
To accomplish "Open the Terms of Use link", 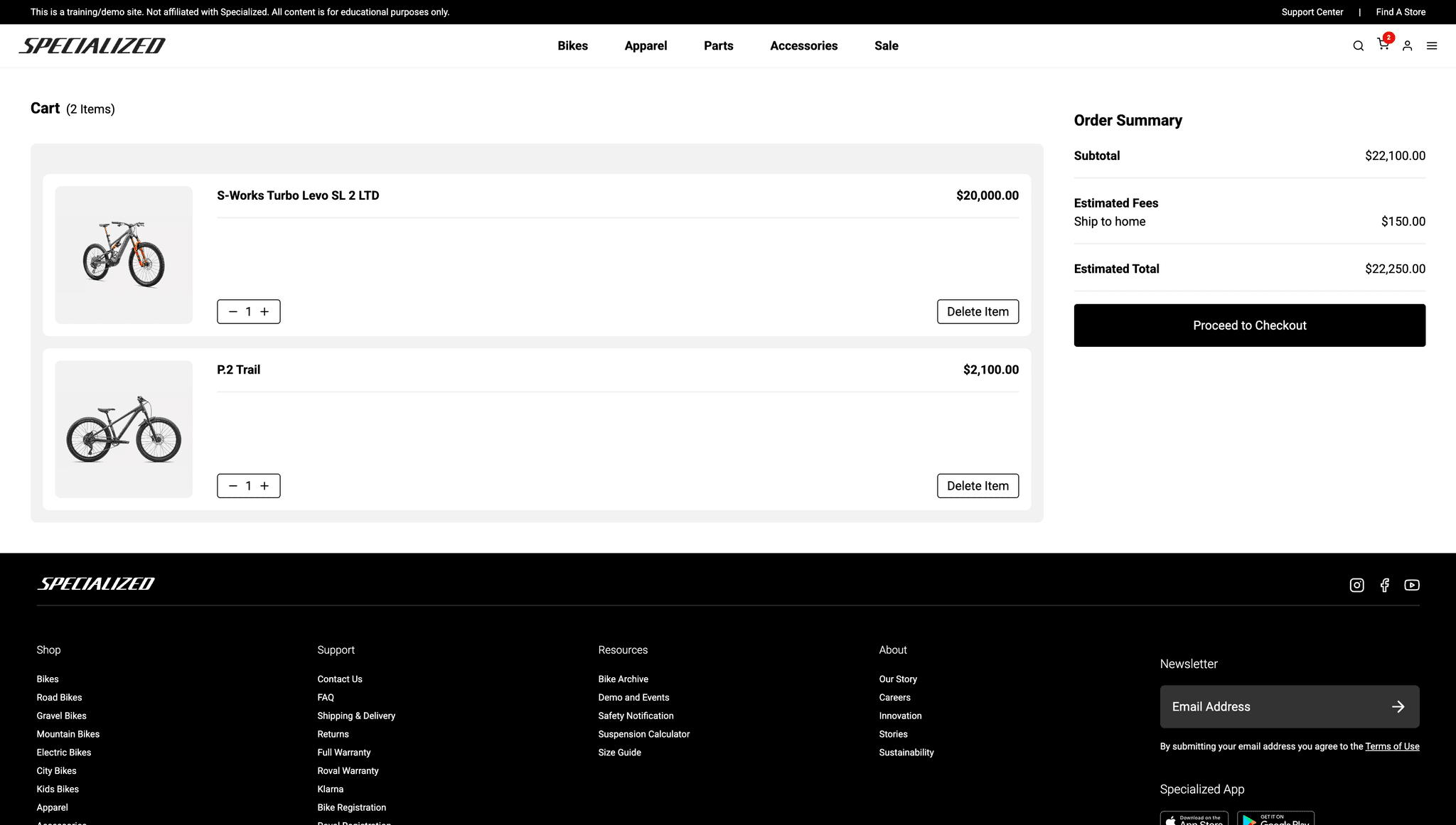I will (1392, 746).
